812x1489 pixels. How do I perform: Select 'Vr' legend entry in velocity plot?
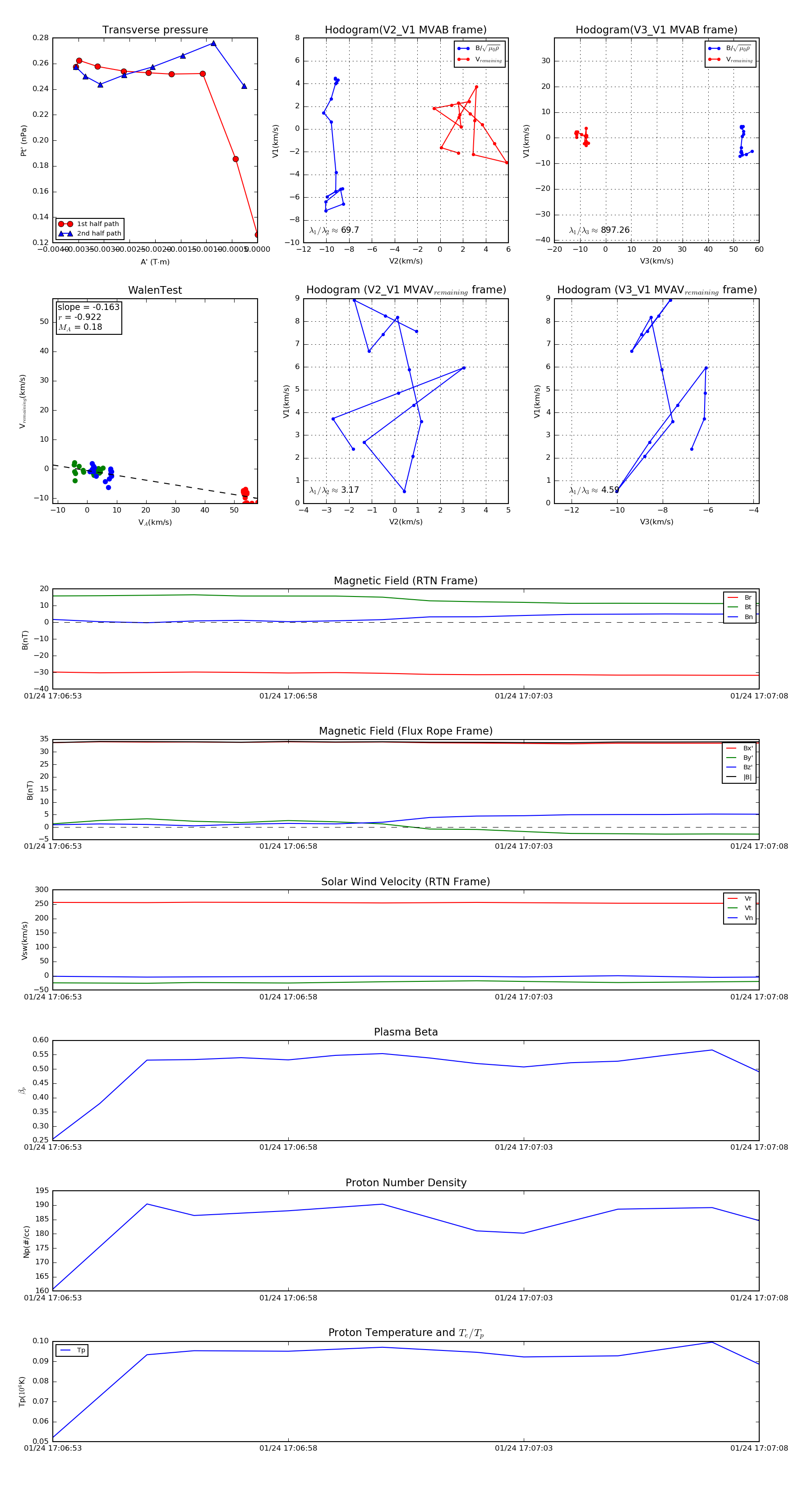coord(740,898)
